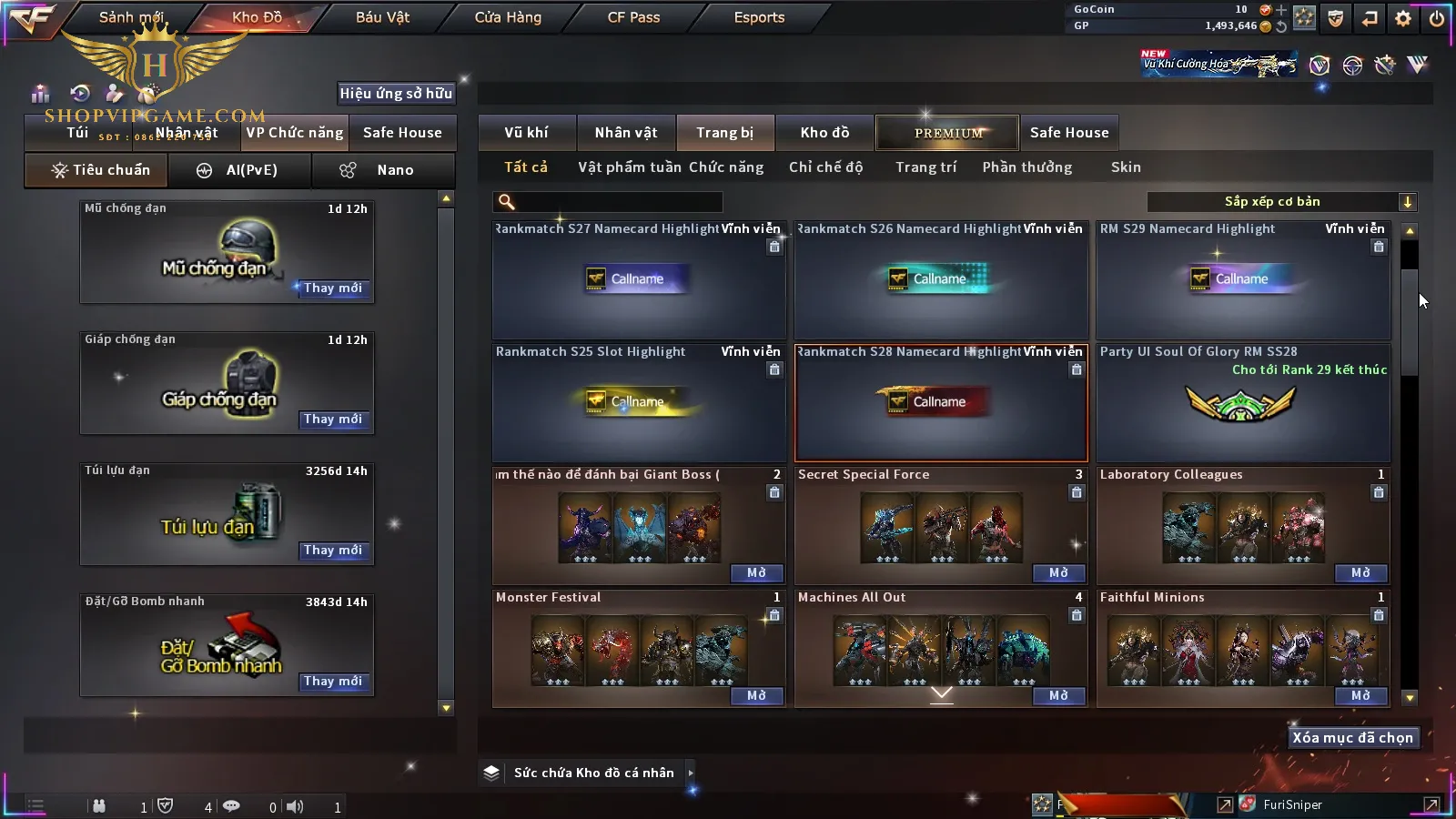Image resolution: width=1456 pixels, height=819 pixels.
Task: Click Mở on Secret Special Force
Action: pyautogui.click(x=1058, y=573)
